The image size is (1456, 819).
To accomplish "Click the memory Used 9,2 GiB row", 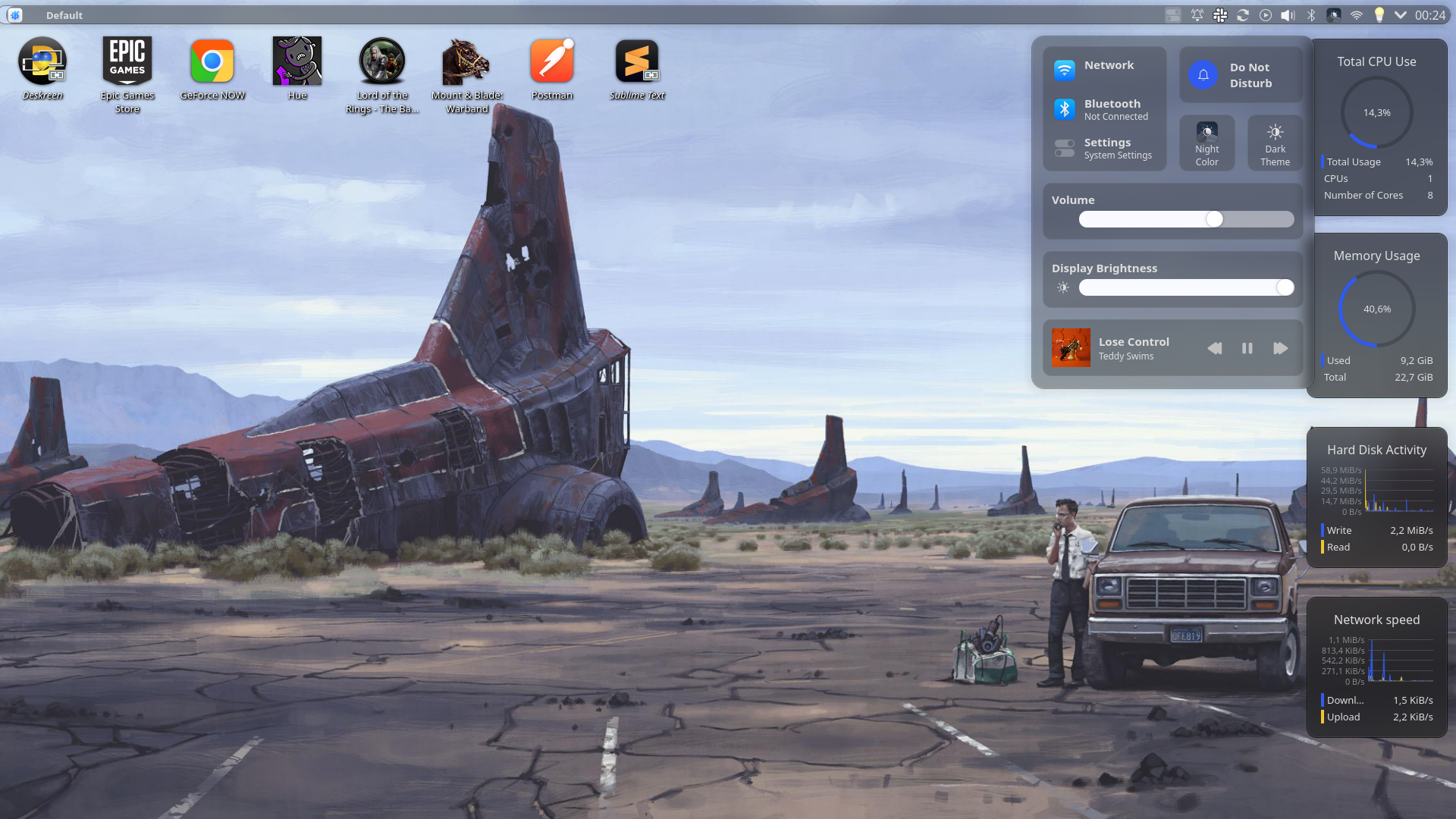I will coord(1378,360).
